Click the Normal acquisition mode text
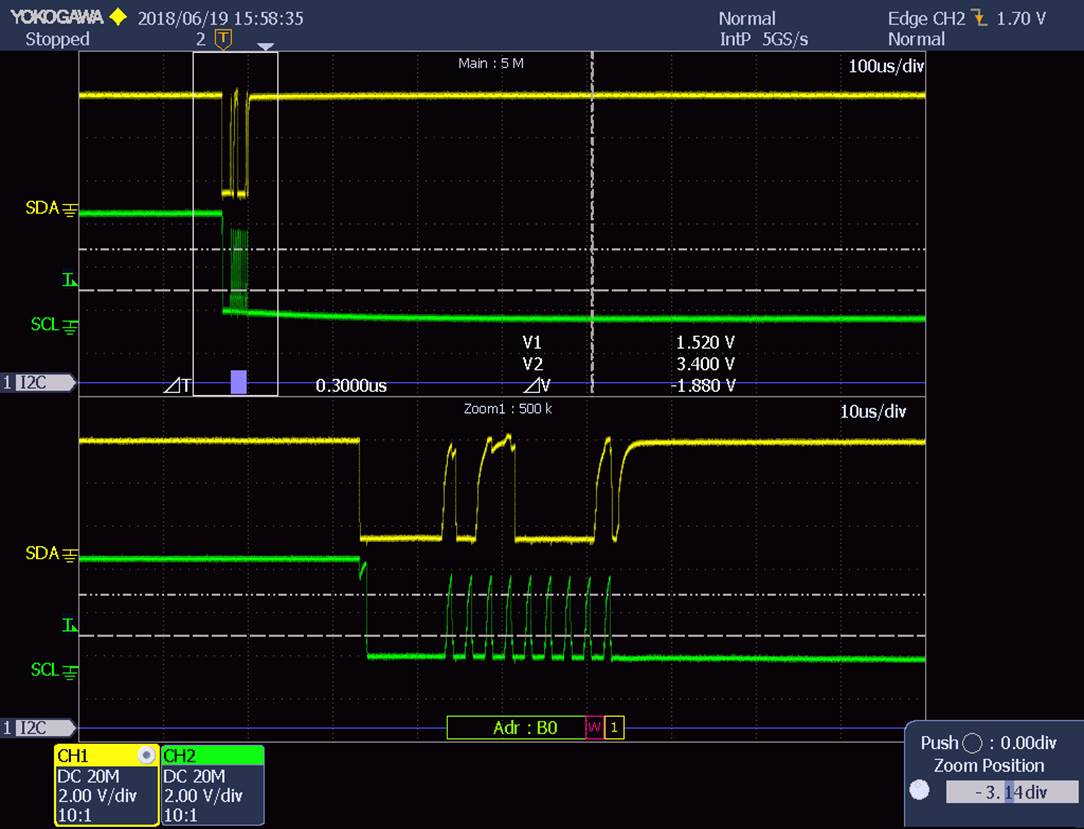 click(747, 19)
